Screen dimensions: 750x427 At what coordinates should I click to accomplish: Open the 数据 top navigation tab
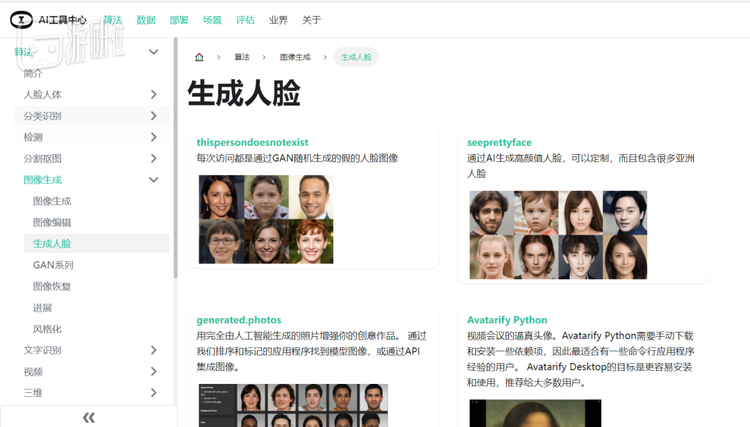pyautogui.click(x=146, y=20)
